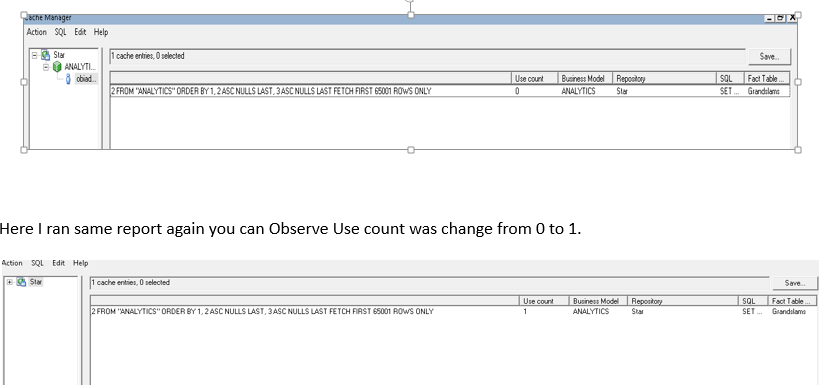Viewport: 831px width, 388px height.
Task: Sort by Repository column in lower window
Action: coord(684,301)
